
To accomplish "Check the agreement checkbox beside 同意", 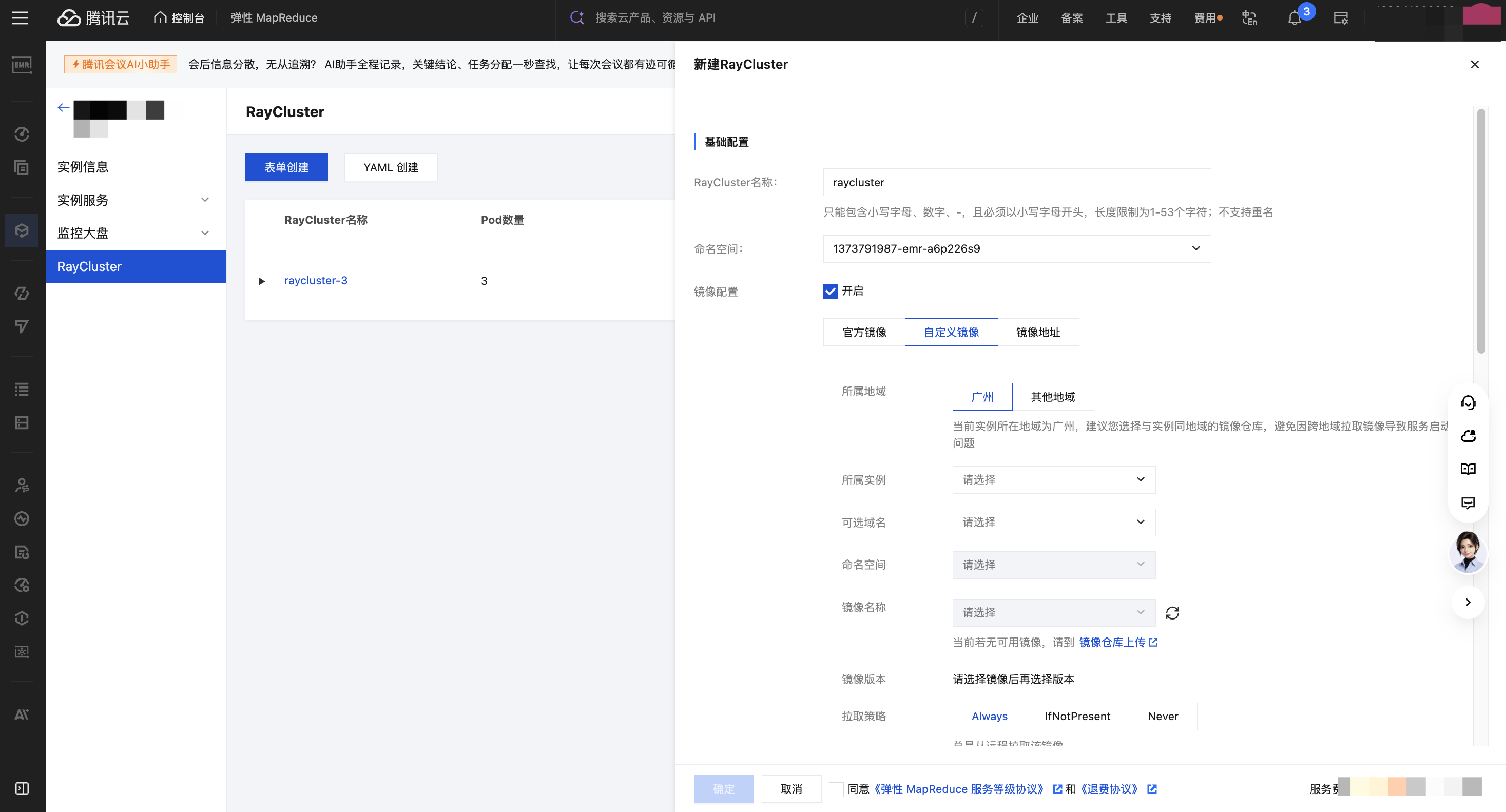I will point(836,789).
